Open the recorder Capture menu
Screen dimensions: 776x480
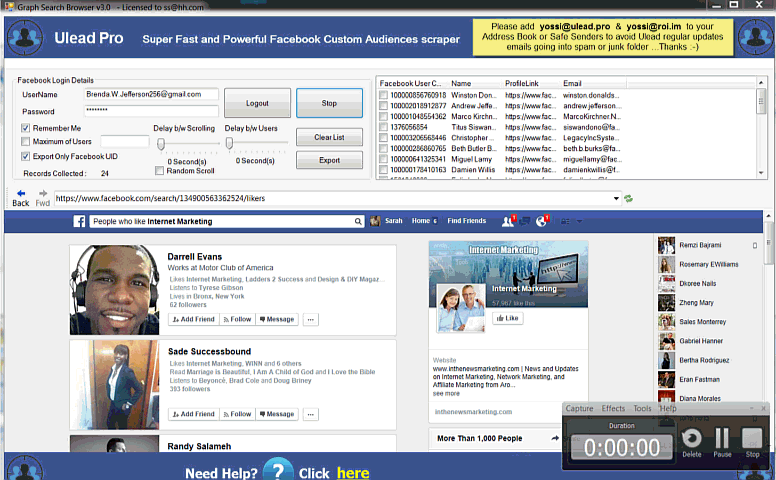579,408
